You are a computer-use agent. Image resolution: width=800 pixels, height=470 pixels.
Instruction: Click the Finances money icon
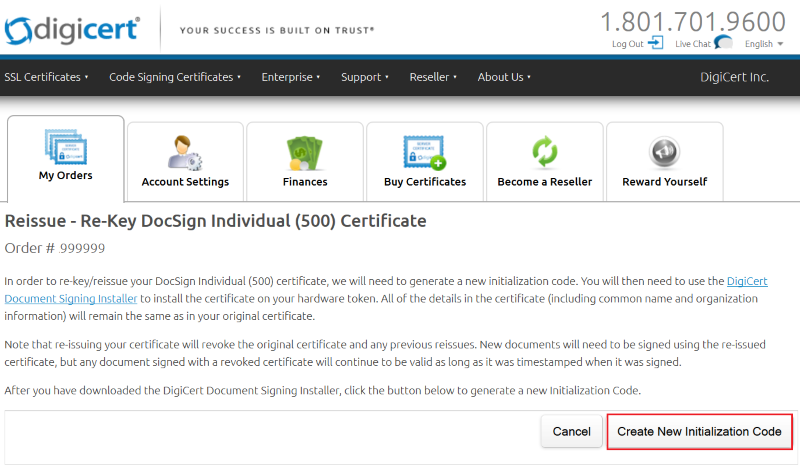[305, 151]
